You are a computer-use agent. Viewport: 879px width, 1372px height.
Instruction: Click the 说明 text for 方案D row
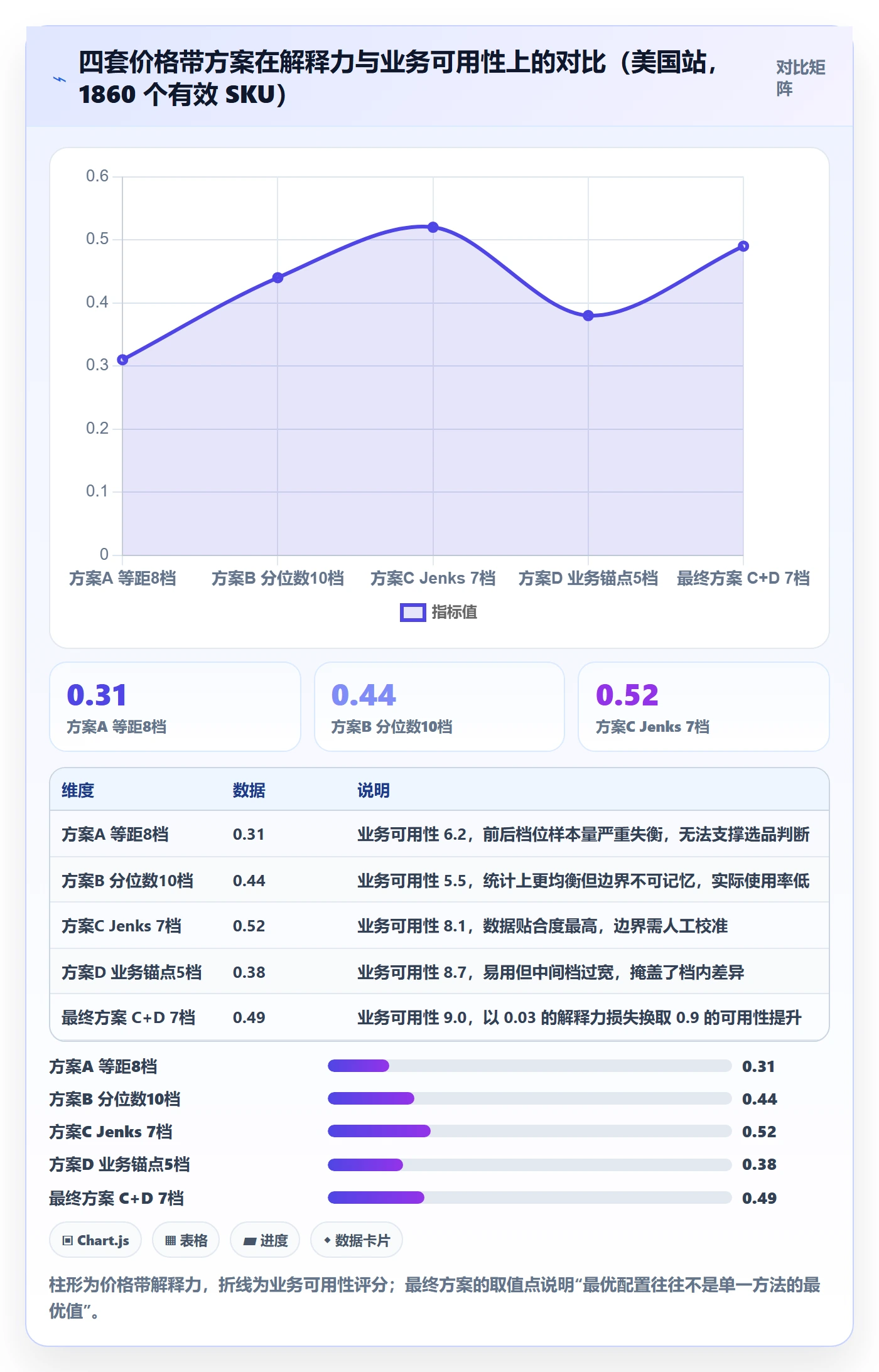(551, 972)
